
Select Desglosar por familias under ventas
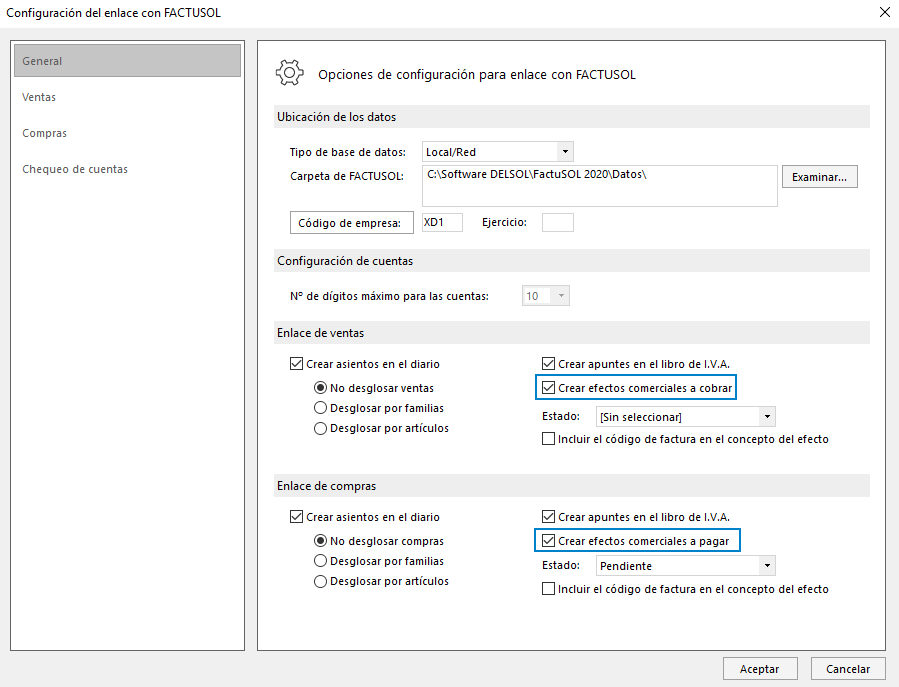tap(379, 408)
